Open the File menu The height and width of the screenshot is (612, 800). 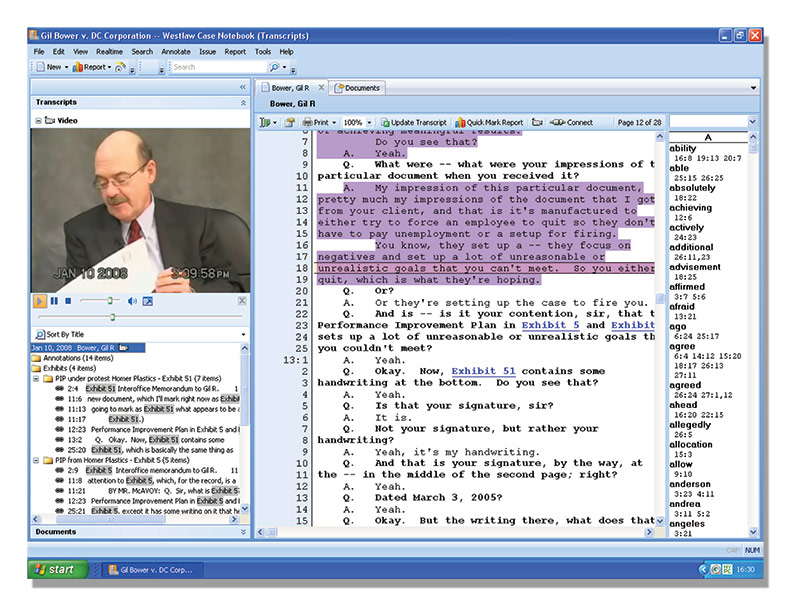click(39, 52)
